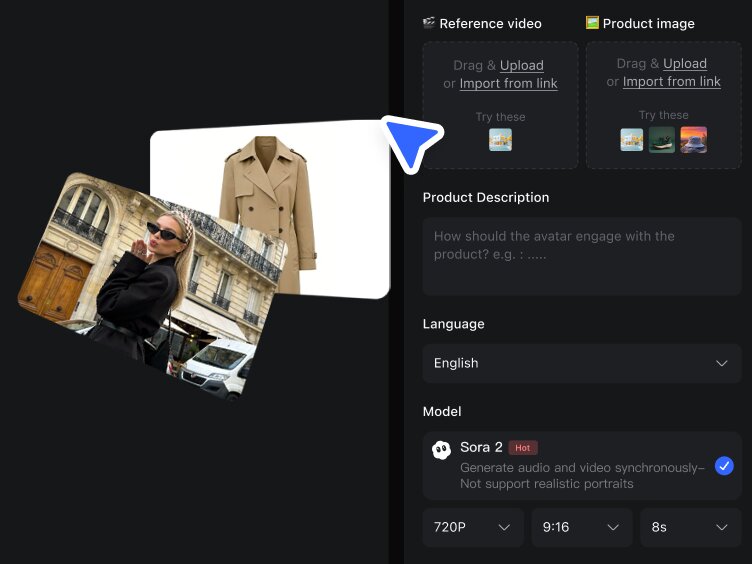Select the sample thumbnail under Reference video
This screenshot has width=752, height=564.
click(x=500, y=140)
